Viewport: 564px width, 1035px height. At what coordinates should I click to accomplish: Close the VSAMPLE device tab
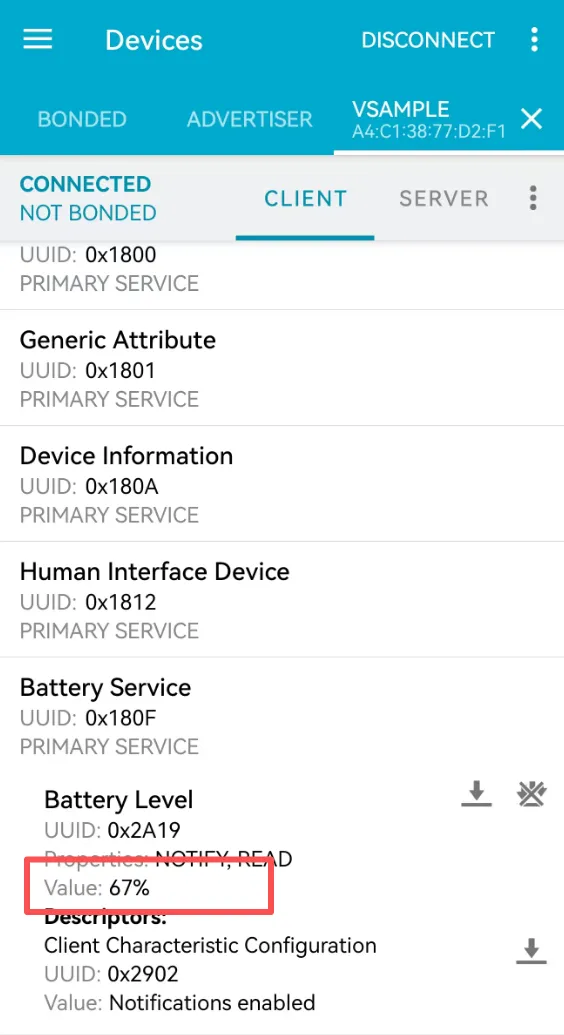[532, 119]
